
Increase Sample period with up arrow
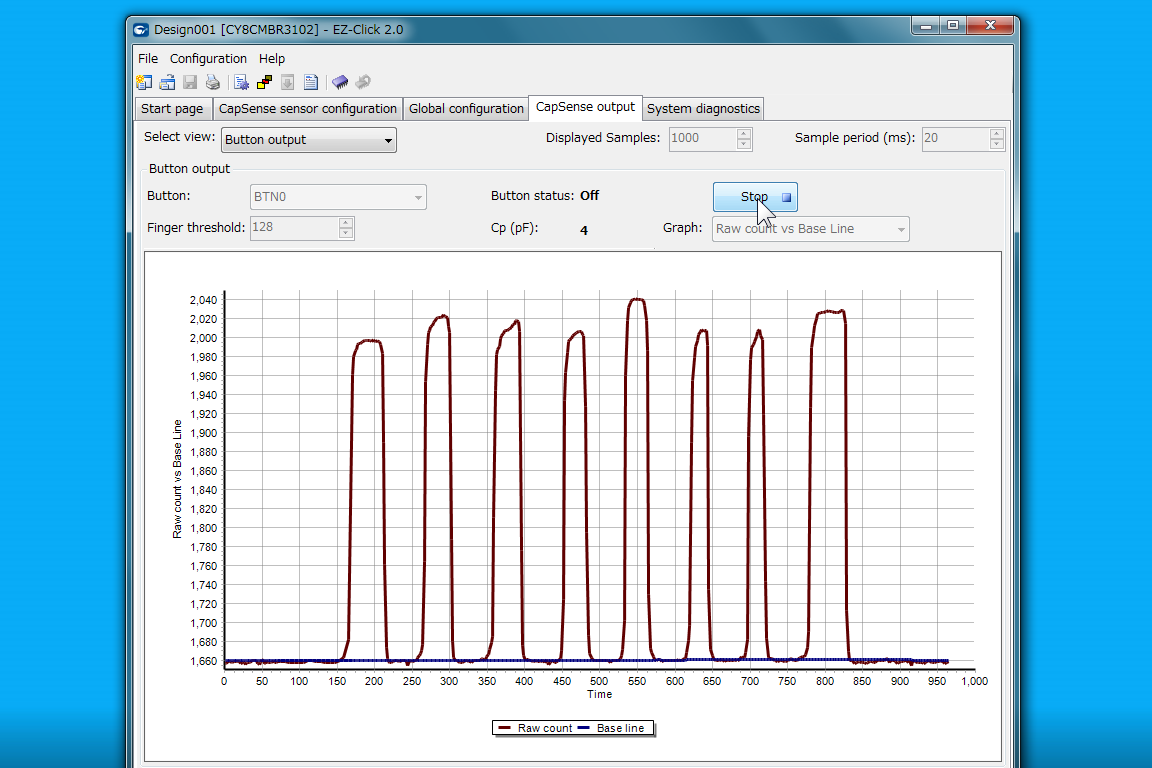997,134
